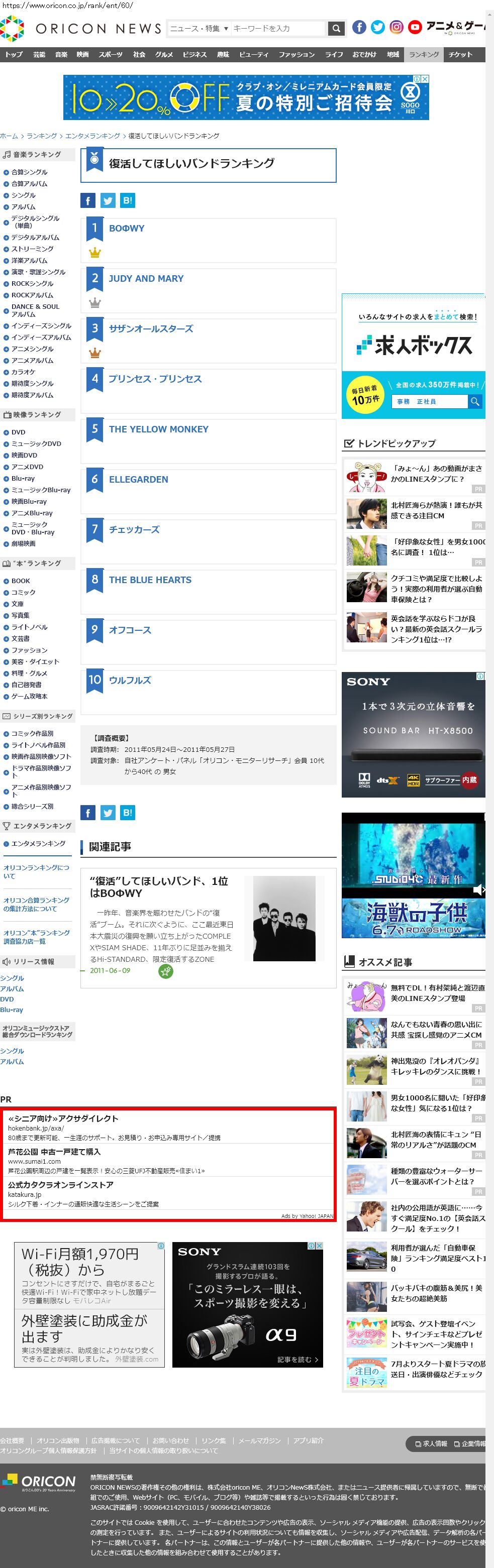Share via Hatena B! button below ranking title
Viewport: 494px width, 1568px height.
127,200
